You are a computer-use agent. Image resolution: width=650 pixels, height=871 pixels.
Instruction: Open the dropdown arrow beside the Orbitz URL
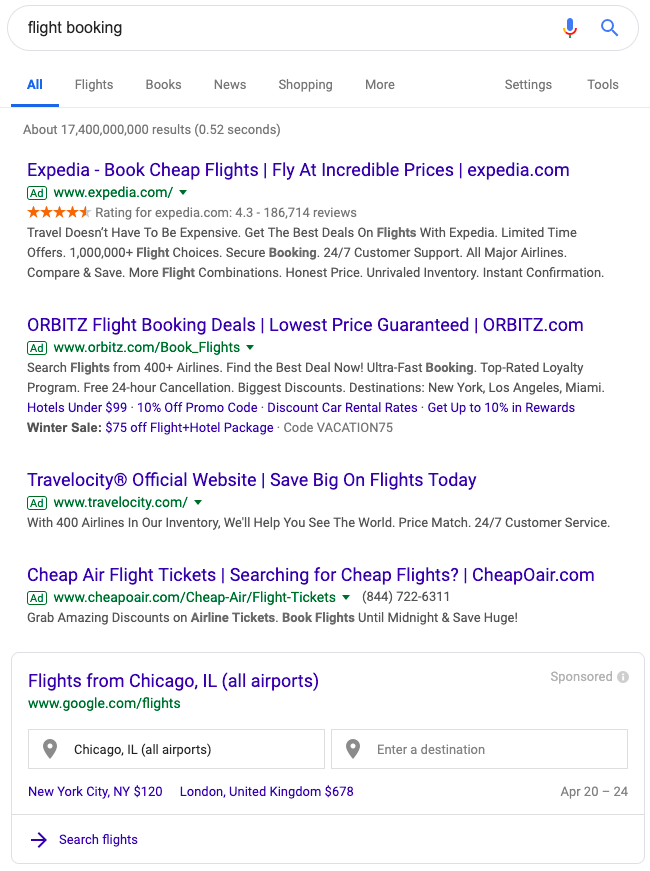(249, 348)
